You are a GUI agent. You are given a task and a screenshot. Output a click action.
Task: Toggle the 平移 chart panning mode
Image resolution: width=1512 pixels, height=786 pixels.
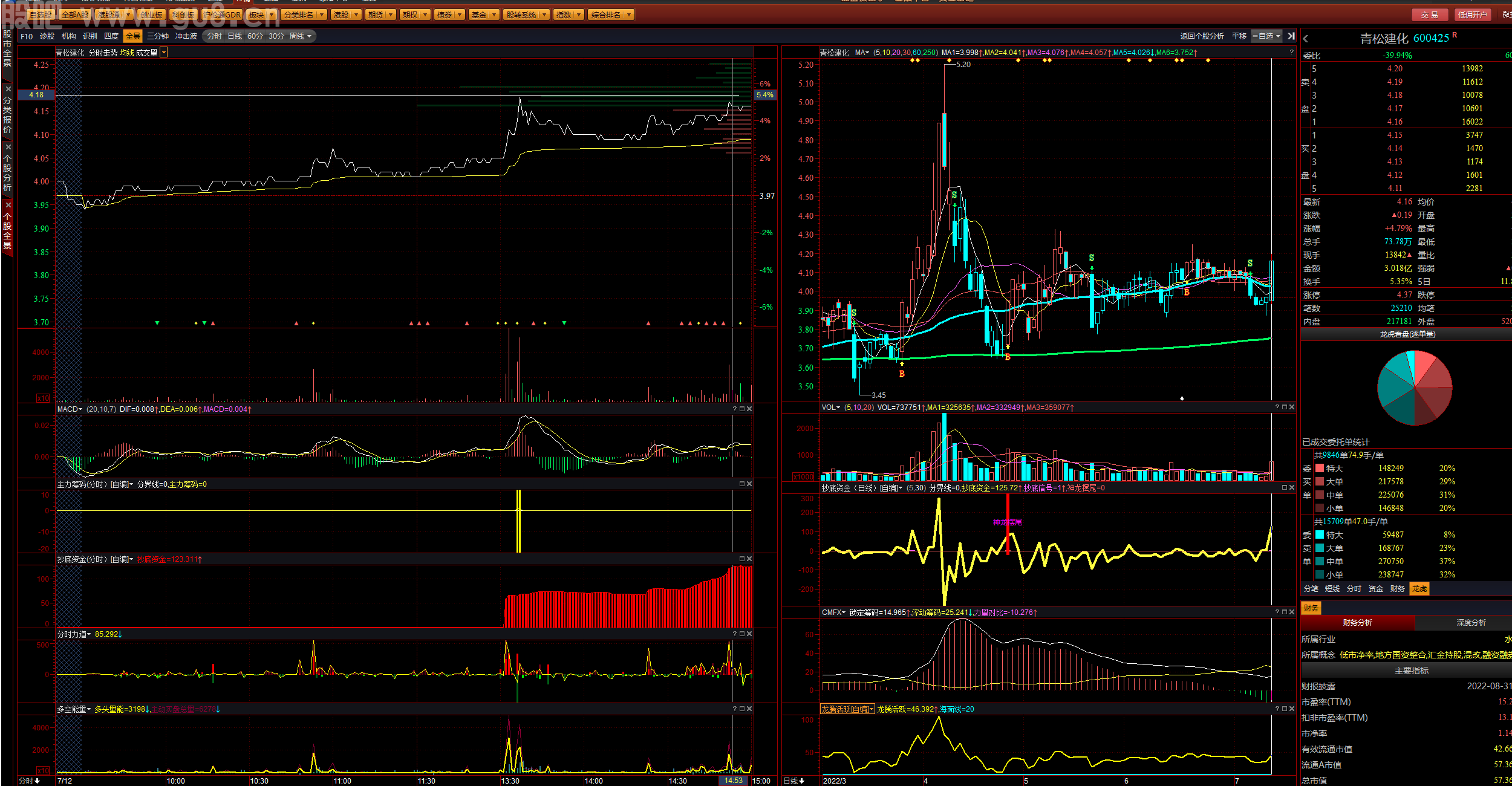tap(1239, 36)
